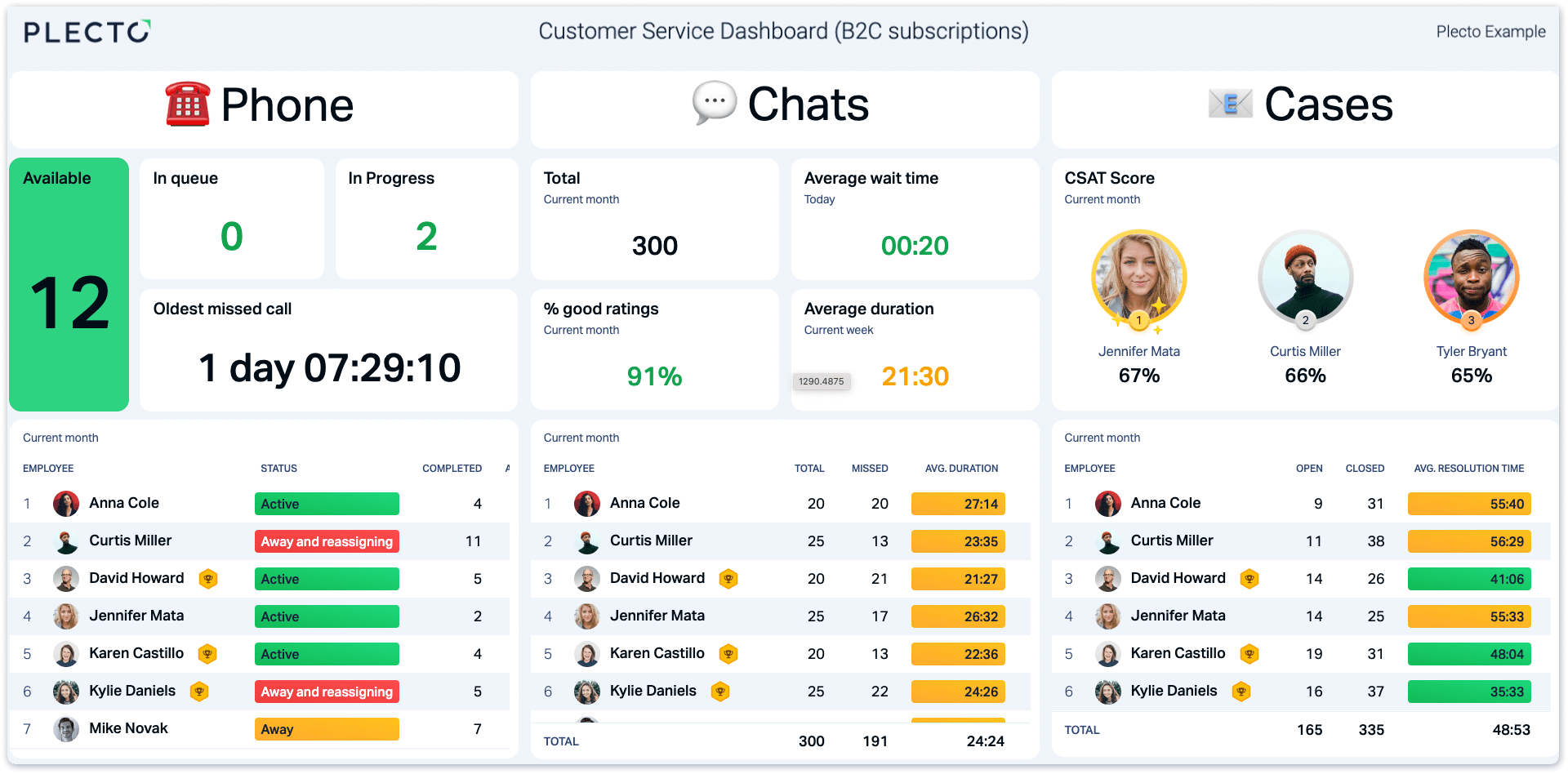The width and height of the screenshot is (1568, 774).
Task: Click David Howard's trophy badge in phone table
Action: (x=208, y=579)
